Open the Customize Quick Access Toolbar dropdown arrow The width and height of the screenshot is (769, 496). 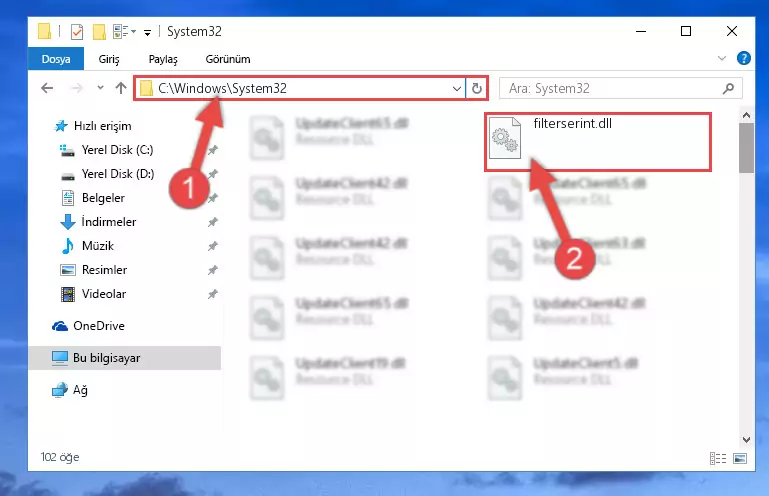[x=147, y=33]
